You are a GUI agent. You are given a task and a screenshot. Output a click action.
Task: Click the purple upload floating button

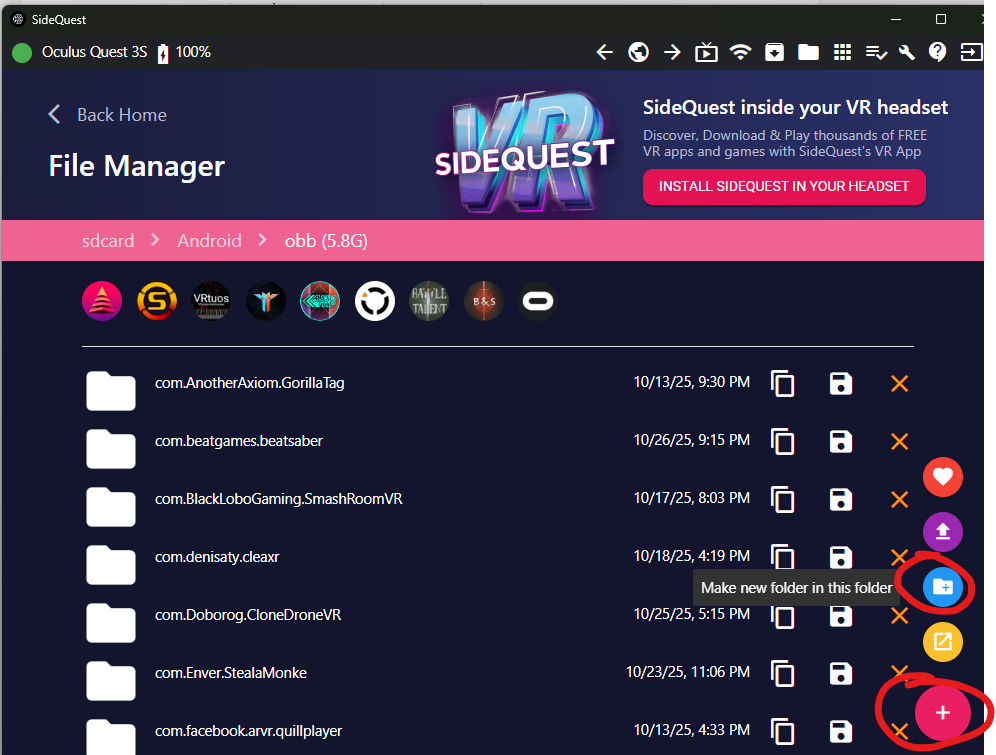click(943, 531)
